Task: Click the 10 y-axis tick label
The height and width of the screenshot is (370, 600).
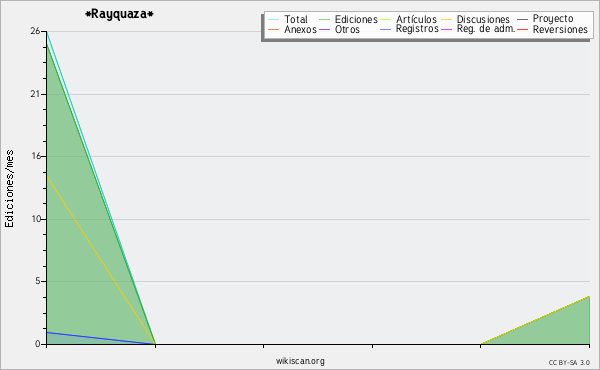Action: 36,219
